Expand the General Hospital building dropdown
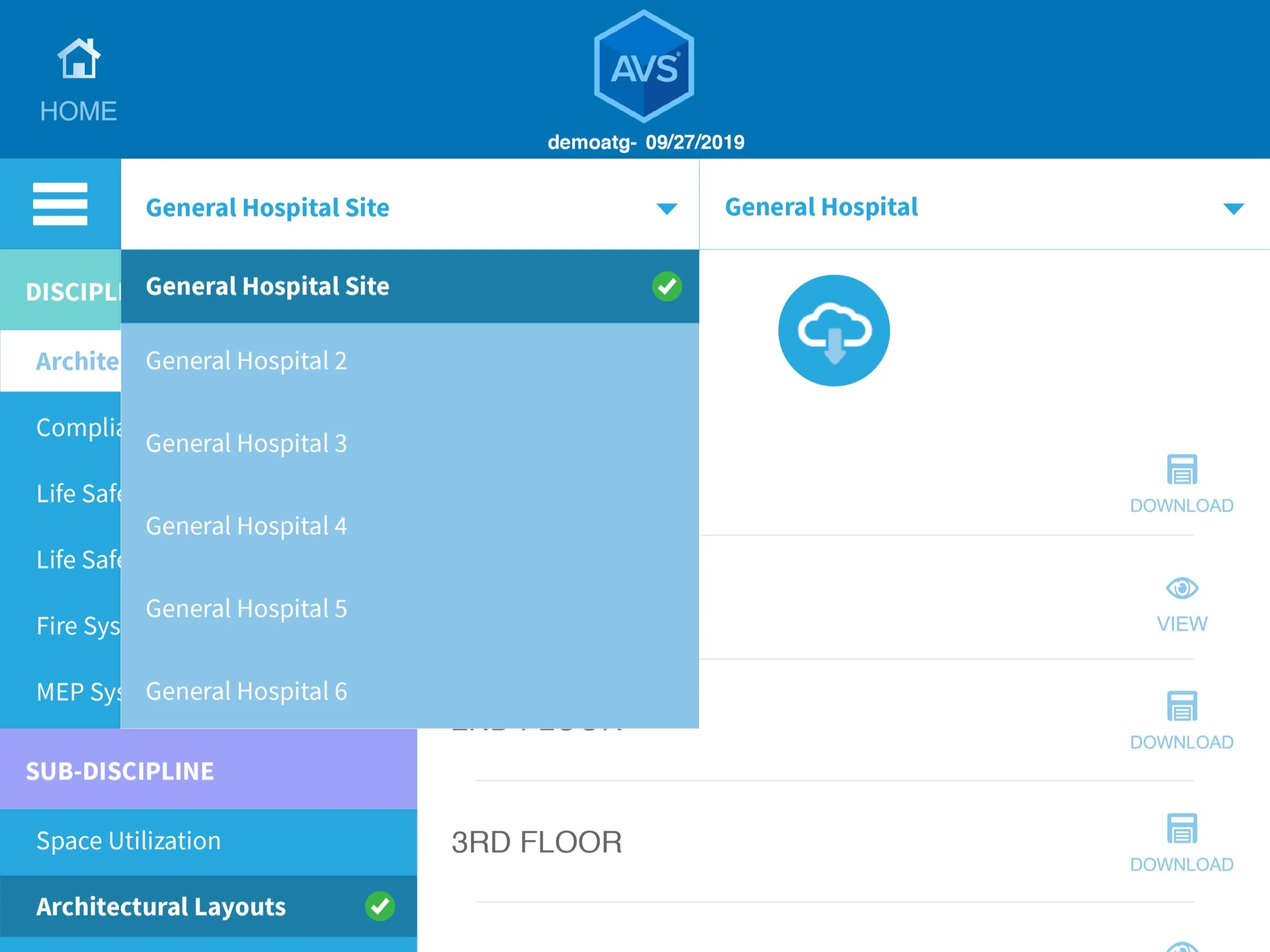 coord(1233,208)
